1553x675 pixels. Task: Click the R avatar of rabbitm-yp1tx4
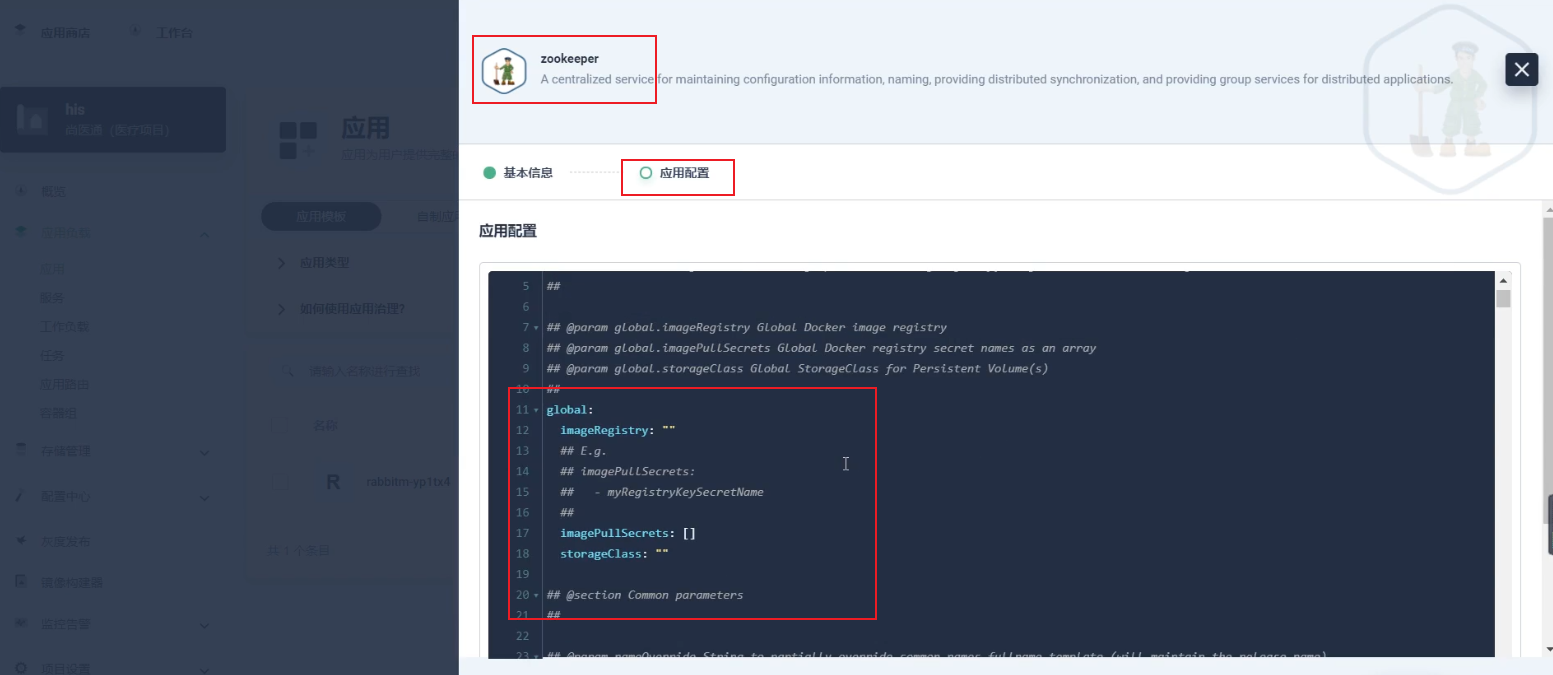coord(333,482)
